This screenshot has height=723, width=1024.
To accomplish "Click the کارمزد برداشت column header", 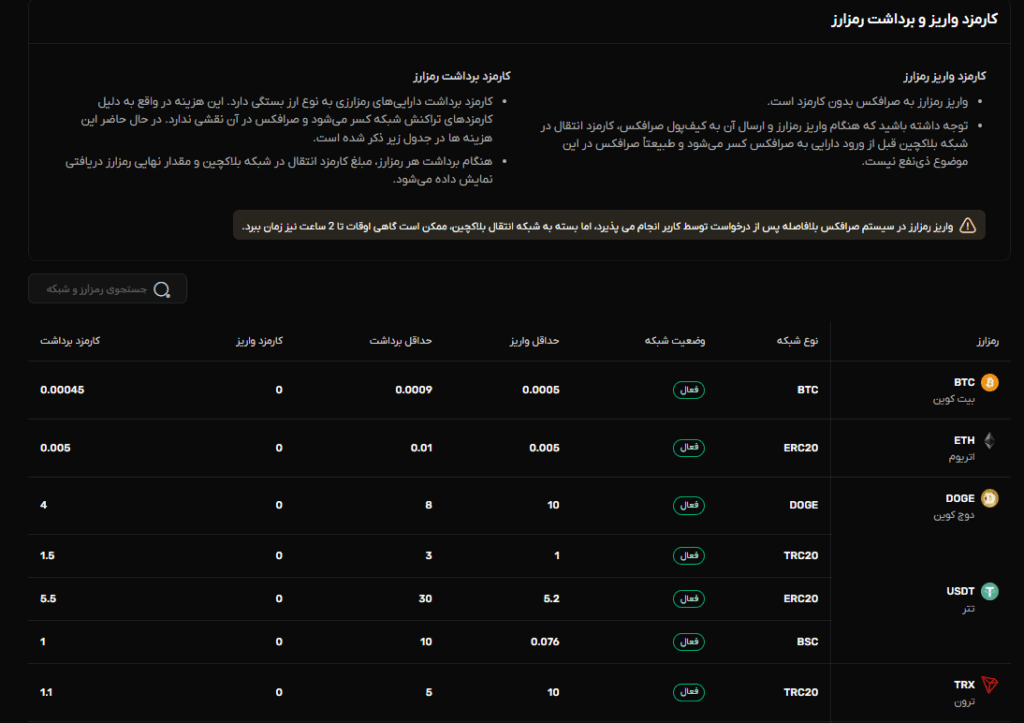I will (x=70, y=341).
